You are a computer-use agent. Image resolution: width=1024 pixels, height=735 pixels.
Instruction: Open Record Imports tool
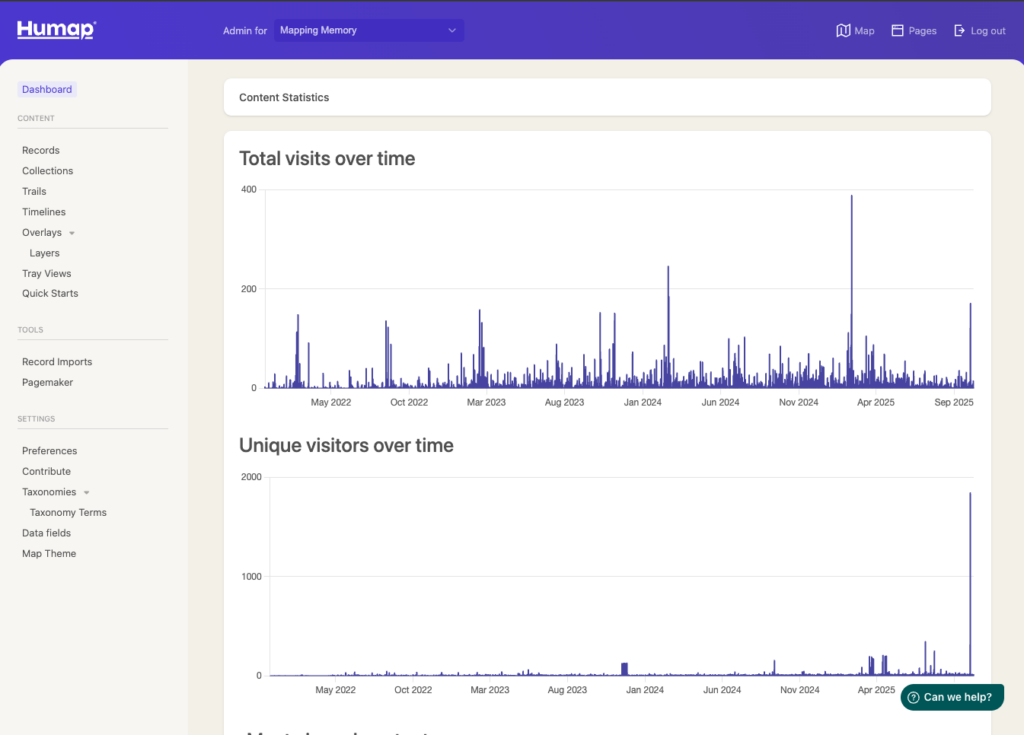(x=57, y=362)
